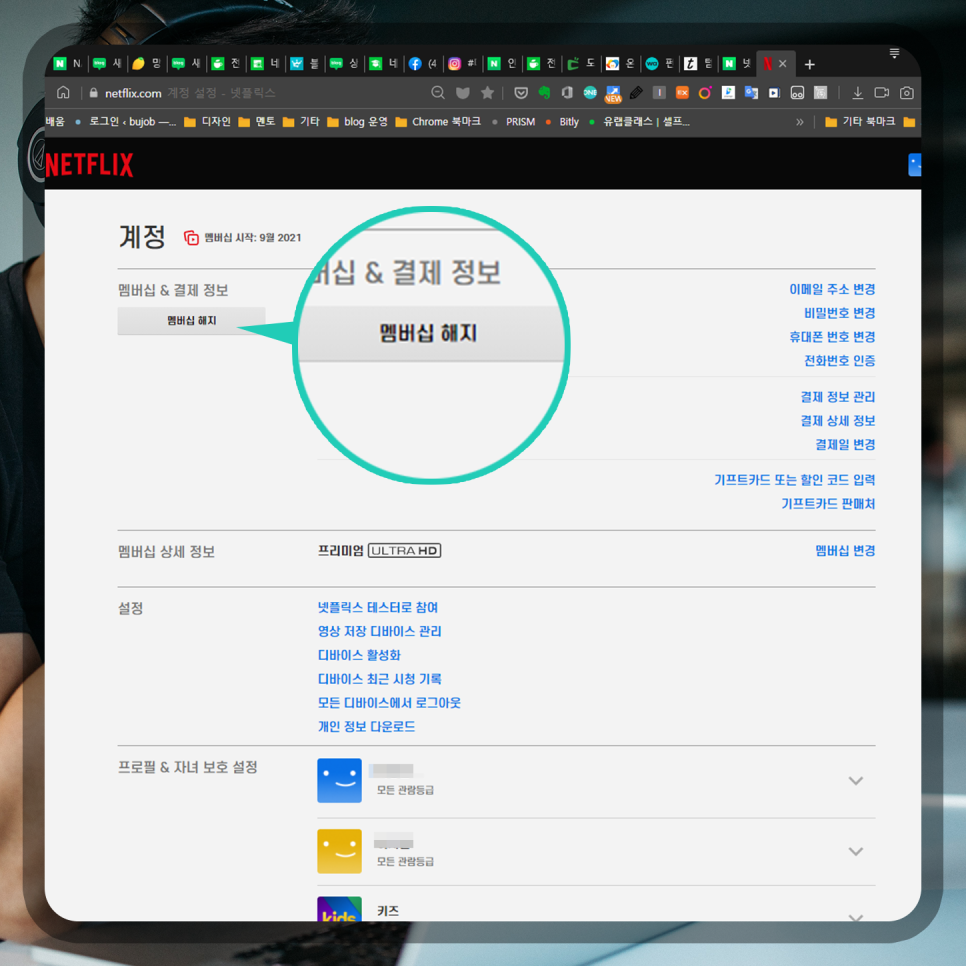Screen dimensions: 966x966
Task: Click '넷플릭스 테스터로 참여' link
Action: pyautogui.click(x=378, y=607)
